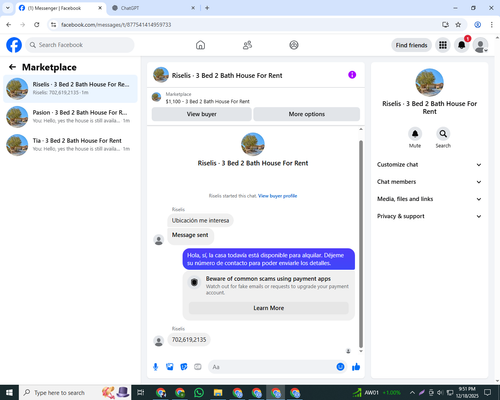Open the Friends icon in top navigation

point(247,45)
